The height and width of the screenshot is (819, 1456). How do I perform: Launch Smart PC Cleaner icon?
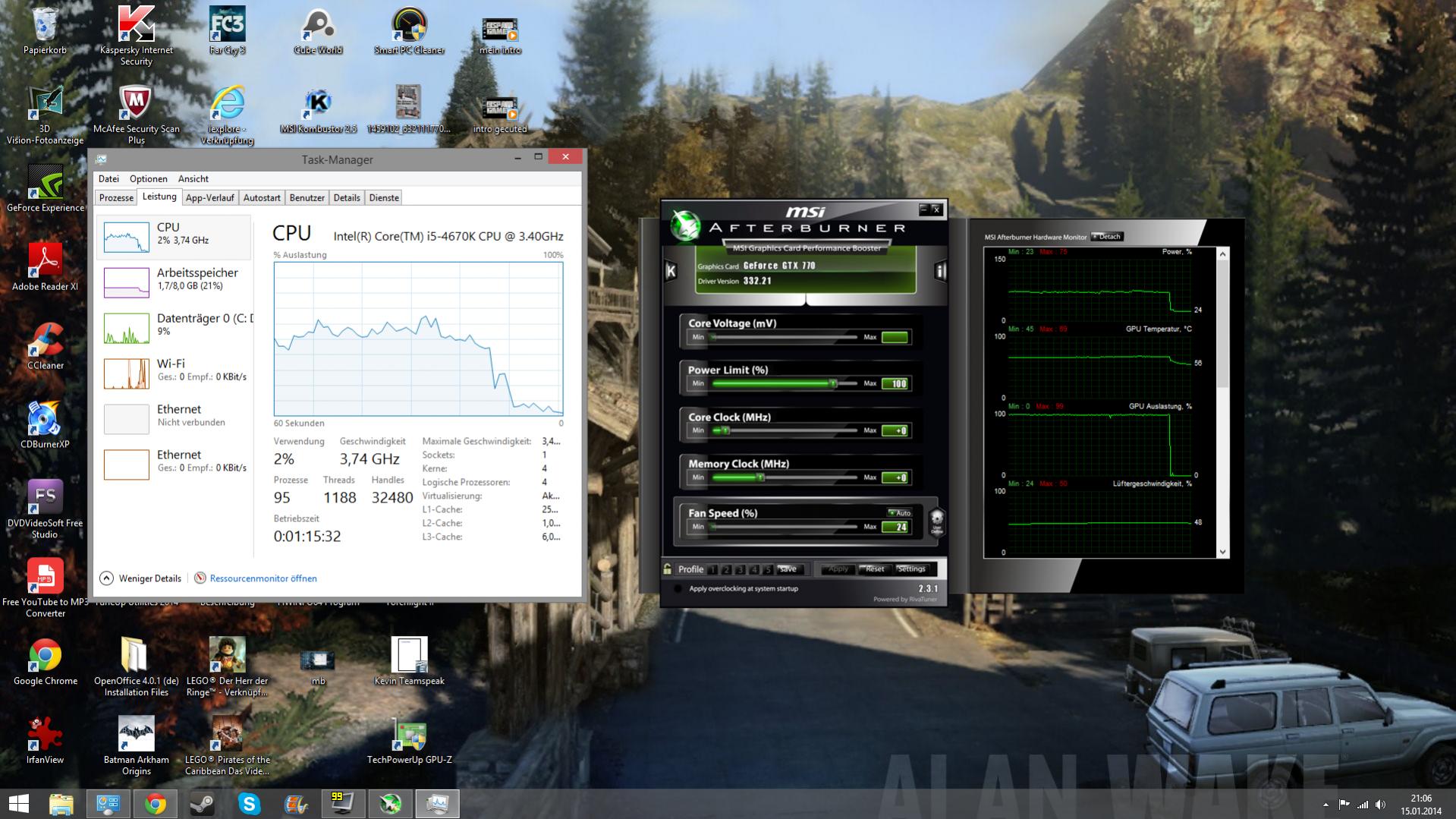409,31
